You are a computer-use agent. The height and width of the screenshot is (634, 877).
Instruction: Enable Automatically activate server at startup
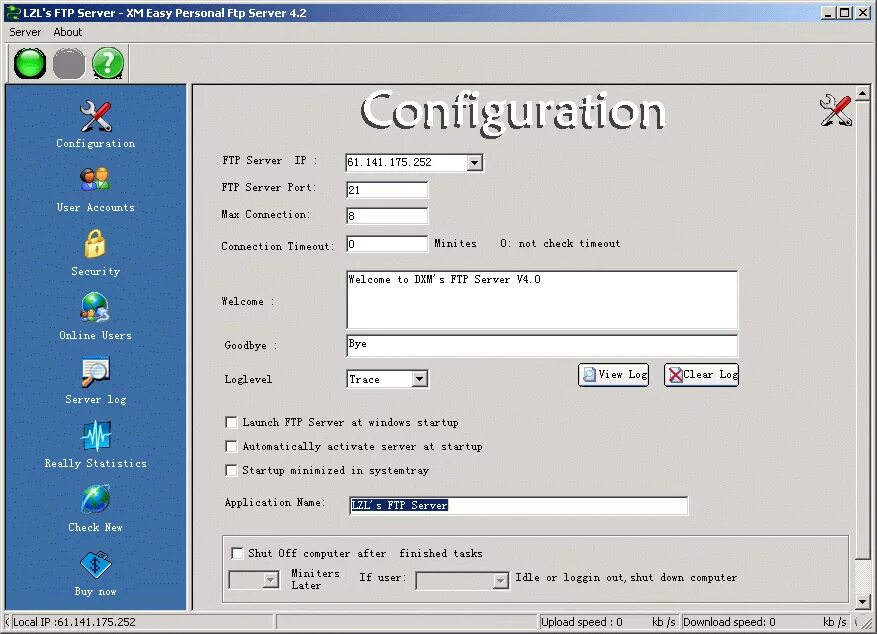tap(231, 446)
